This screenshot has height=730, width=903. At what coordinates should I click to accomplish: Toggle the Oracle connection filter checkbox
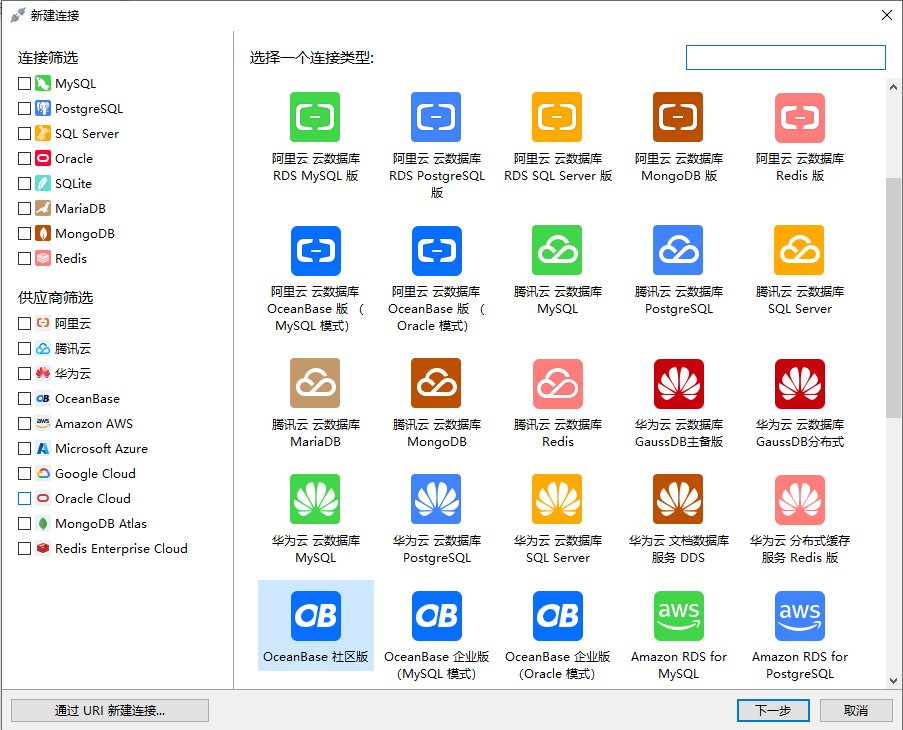24,158
